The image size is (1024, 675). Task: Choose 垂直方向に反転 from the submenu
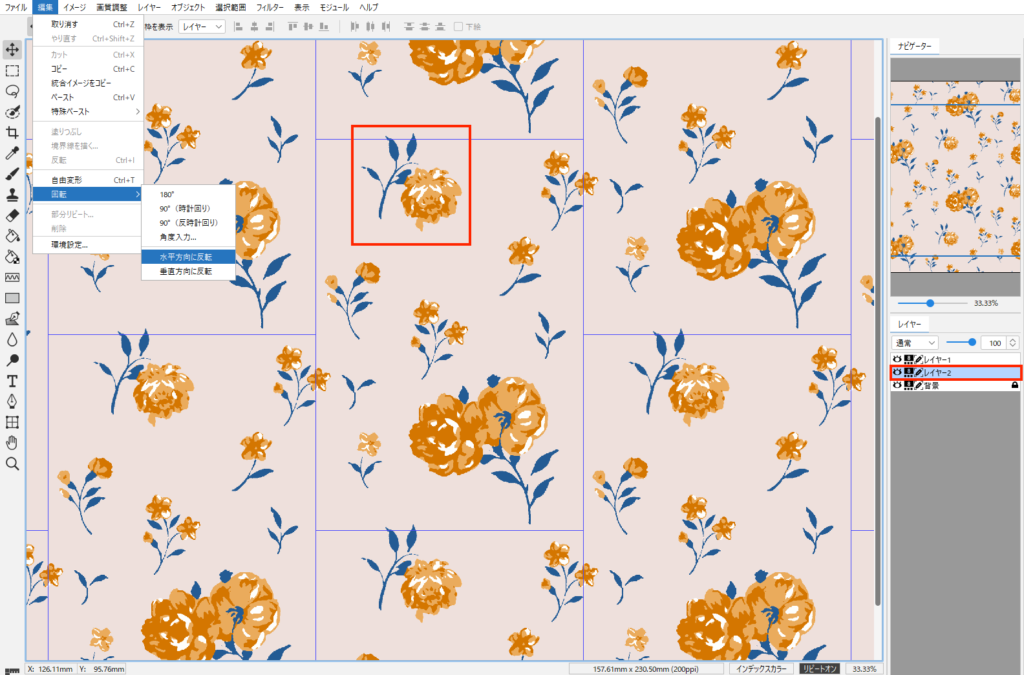coord(189,272)
